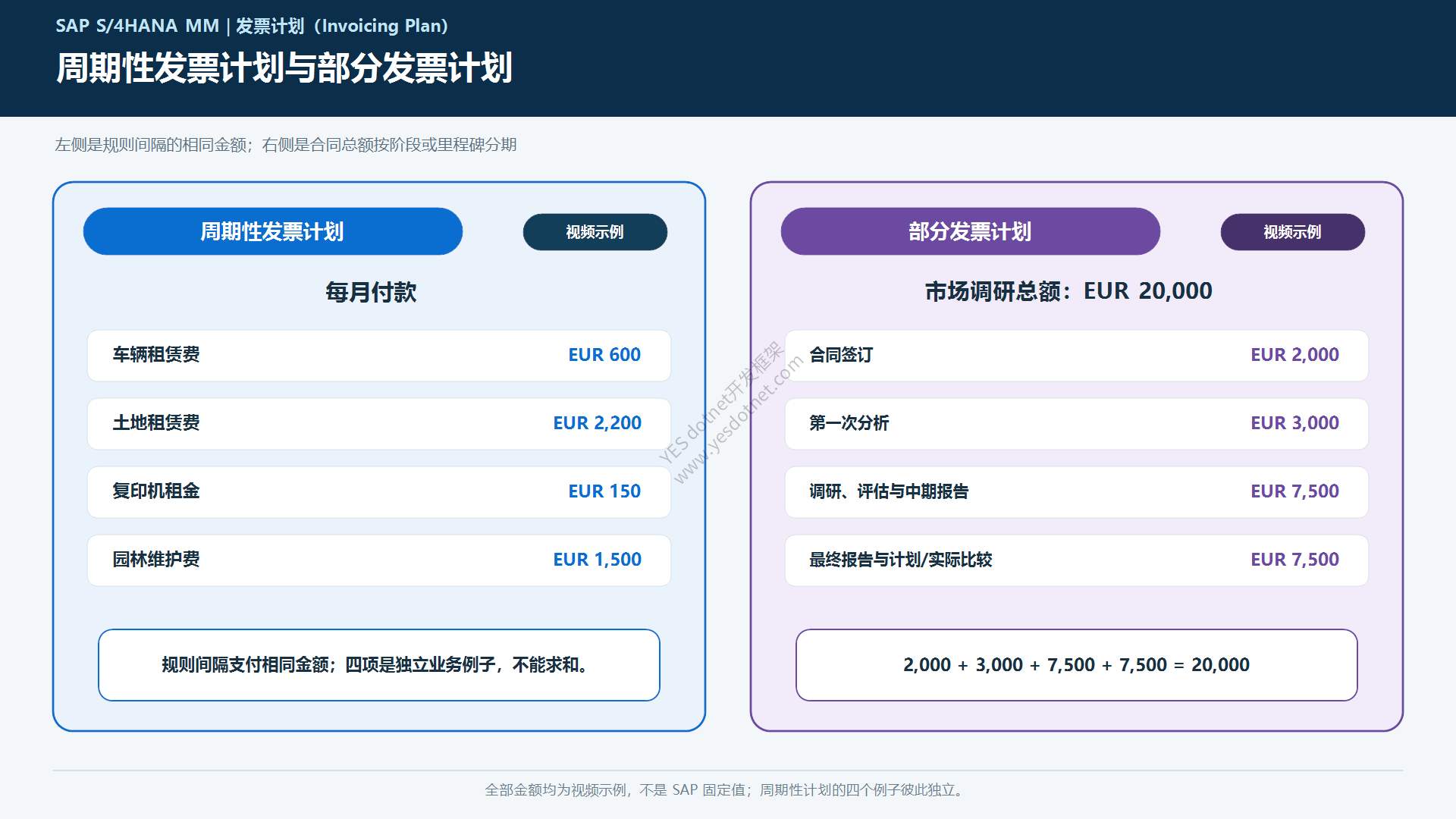Image resolution: width=1456 pixels, height=819 pixels.
Task: Select the 最终报告与计划/实际比较 row
Action: pyautogui.click(x=1077, y=560)
